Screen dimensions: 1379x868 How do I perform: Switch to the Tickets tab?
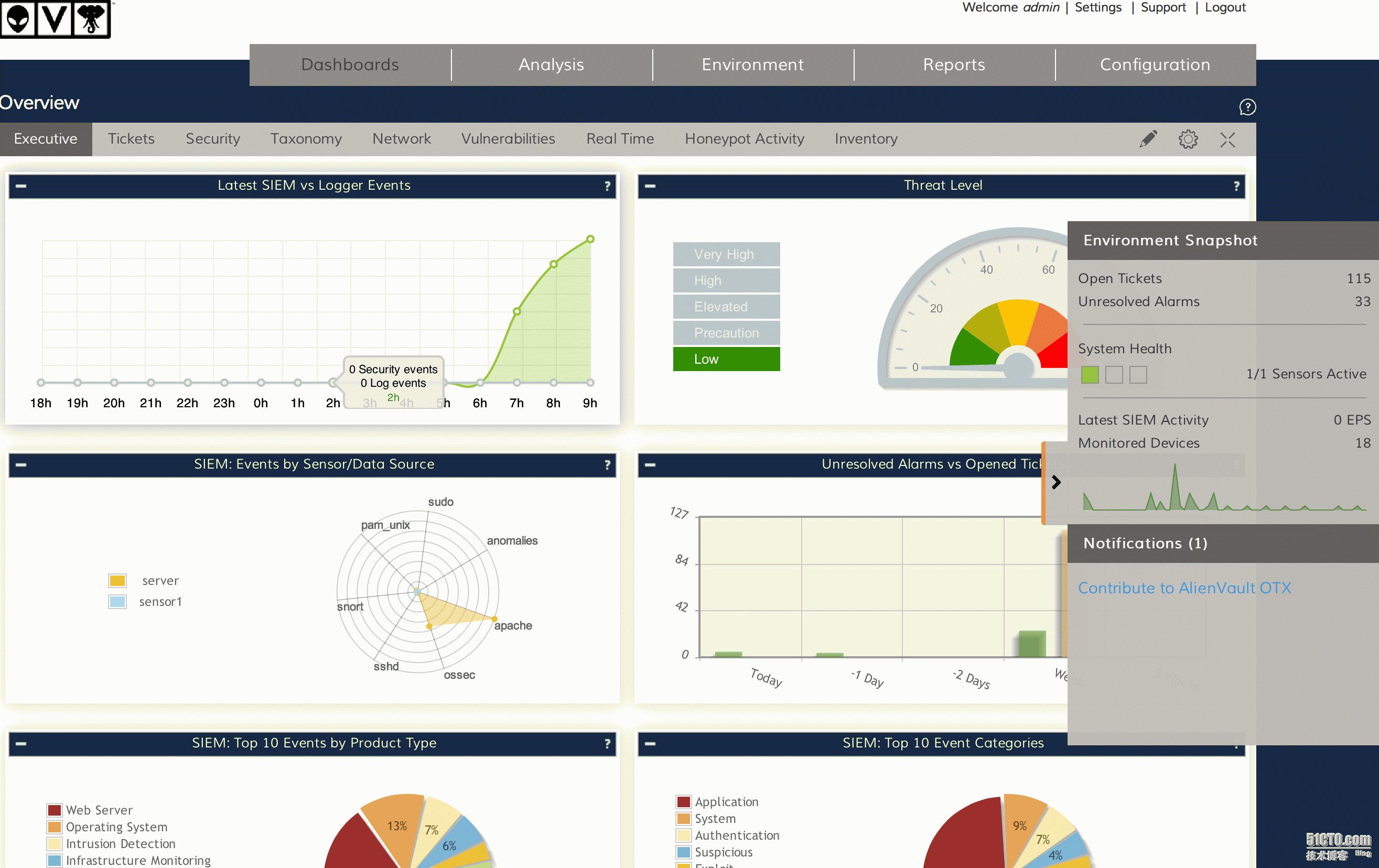point(131,139)
